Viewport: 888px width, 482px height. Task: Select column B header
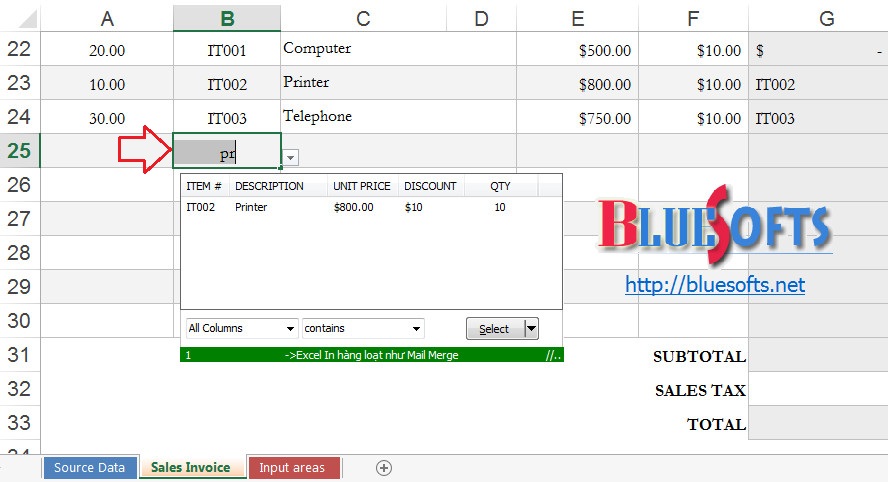(x=227, y=19)
